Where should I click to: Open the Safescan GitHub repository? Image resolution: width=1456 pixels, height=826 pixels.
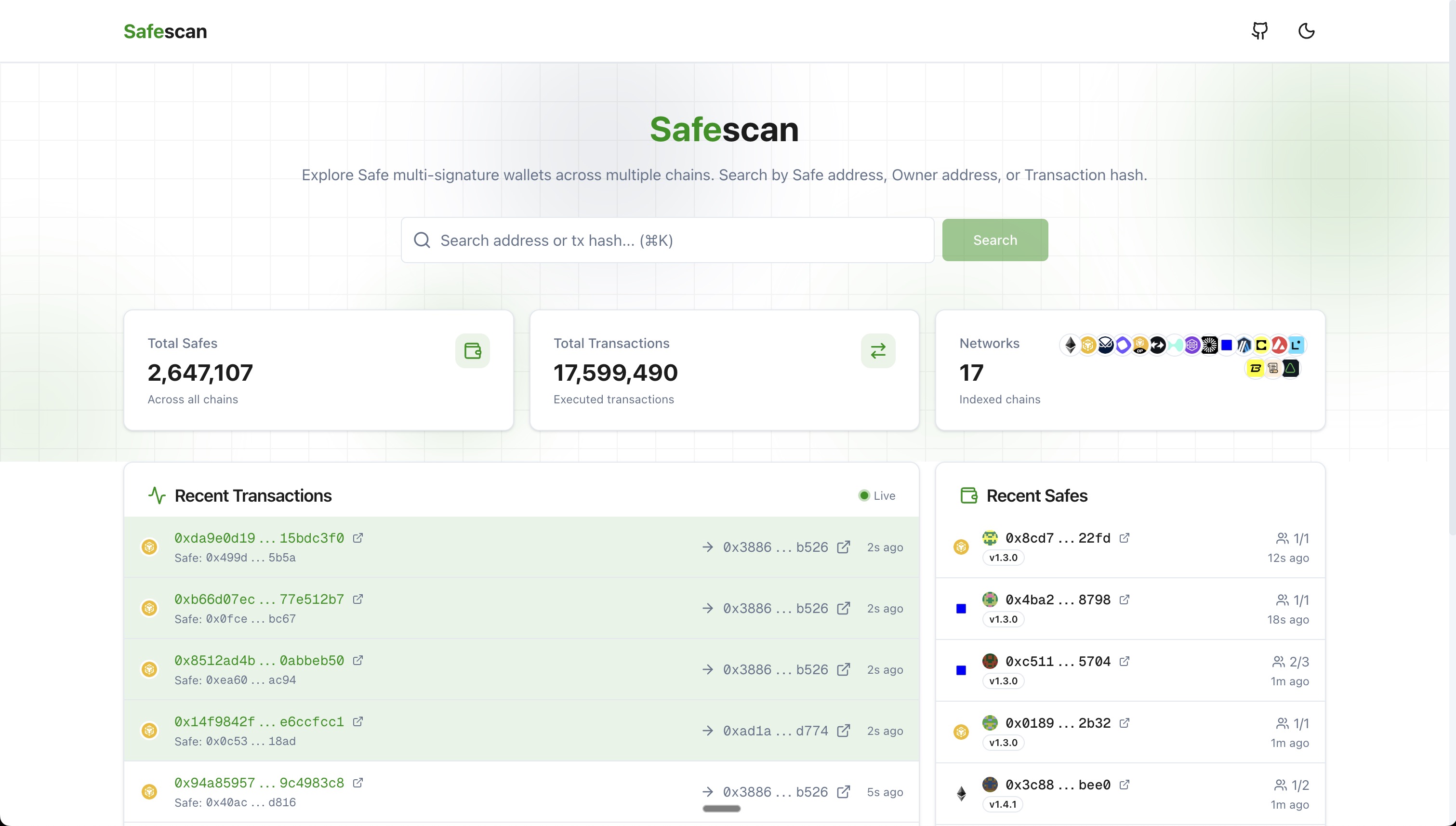(x=1259, y=31)
